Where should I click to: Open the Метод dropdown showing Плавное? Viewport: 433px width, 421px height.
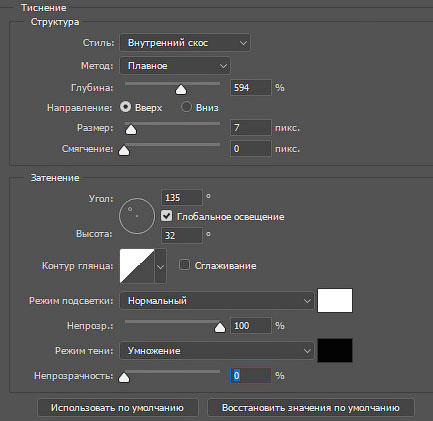tap(175, 66)
